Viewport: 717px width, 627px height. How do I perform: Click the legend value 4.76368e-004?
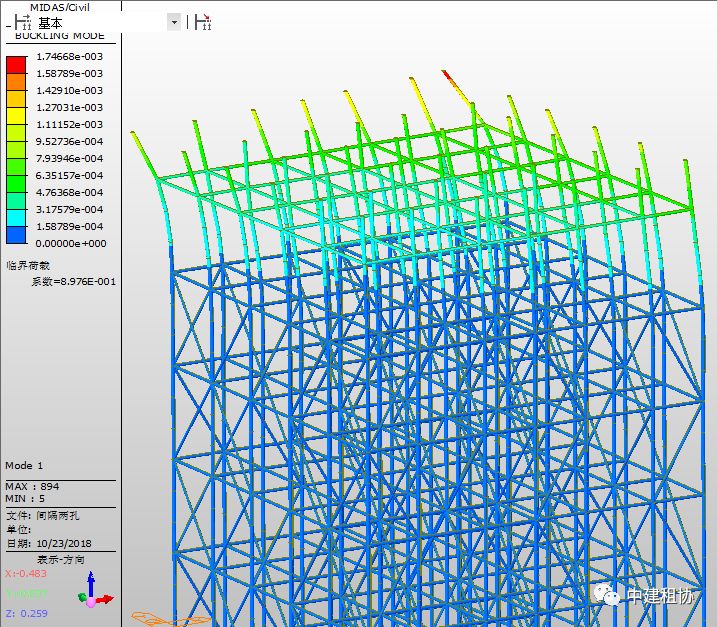click(70, 192)
